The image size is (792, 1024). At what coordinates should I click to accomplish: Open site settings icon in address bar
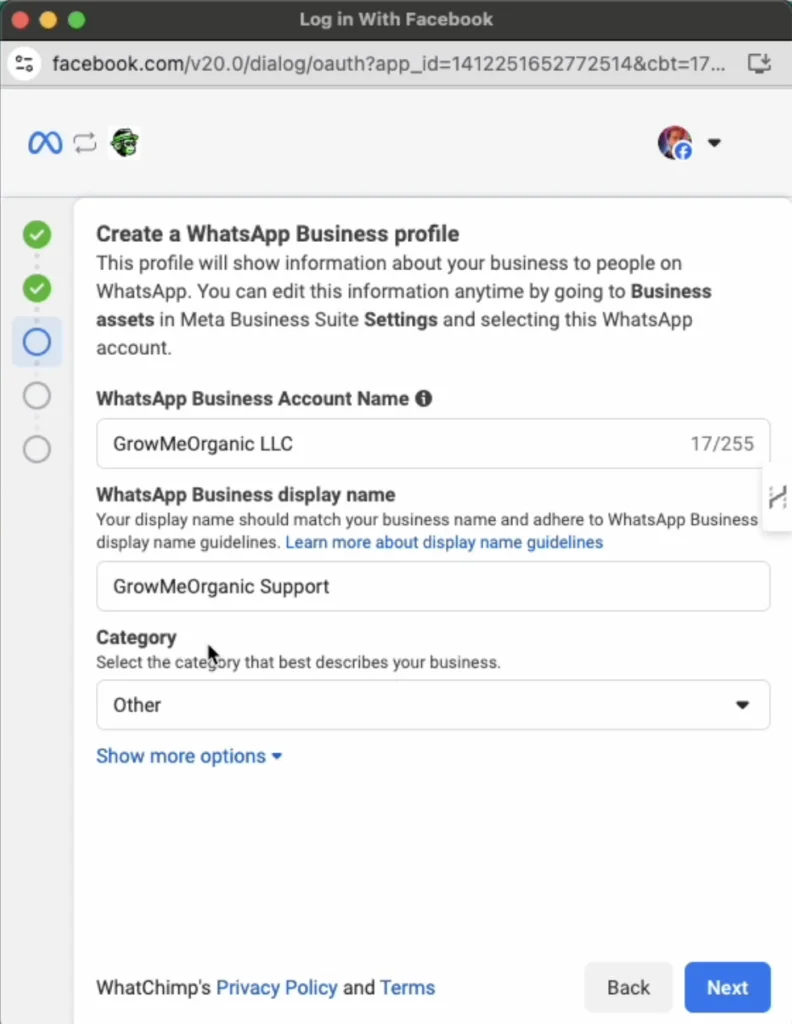pyautogui.click(x=24, y=63)
